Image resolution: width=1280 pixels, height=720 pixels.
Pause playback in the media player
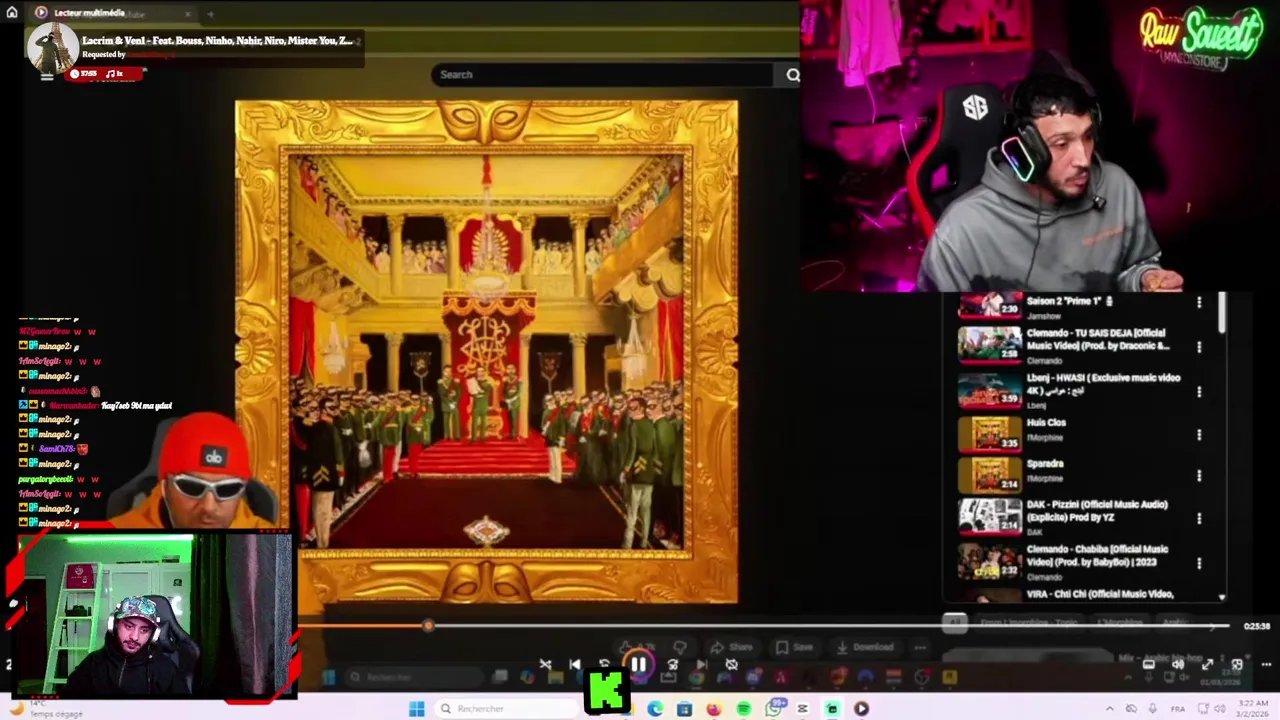tap(638, 664)
